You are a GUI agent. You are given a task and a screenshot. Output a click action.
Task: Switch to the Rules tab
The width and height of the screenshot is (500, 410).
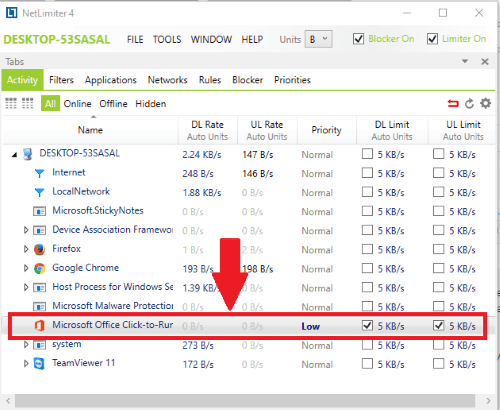click(210, 80)
